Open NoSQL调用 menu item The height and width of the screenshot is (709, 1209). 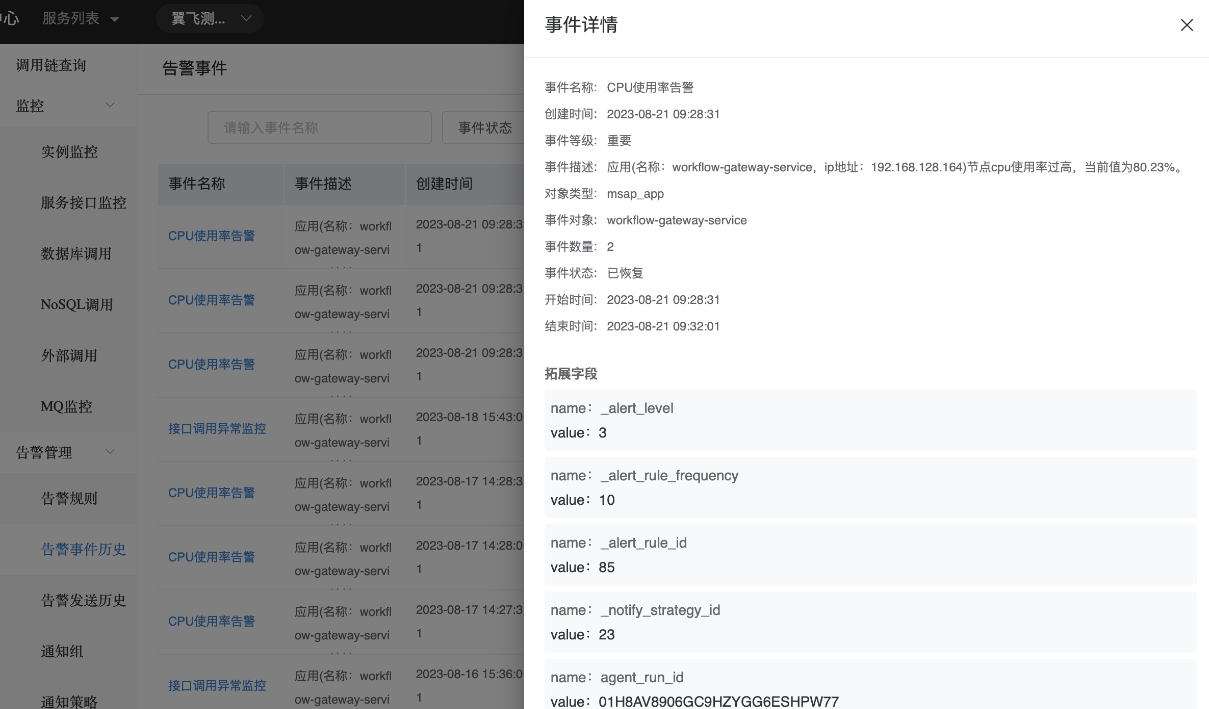[77, 305]
